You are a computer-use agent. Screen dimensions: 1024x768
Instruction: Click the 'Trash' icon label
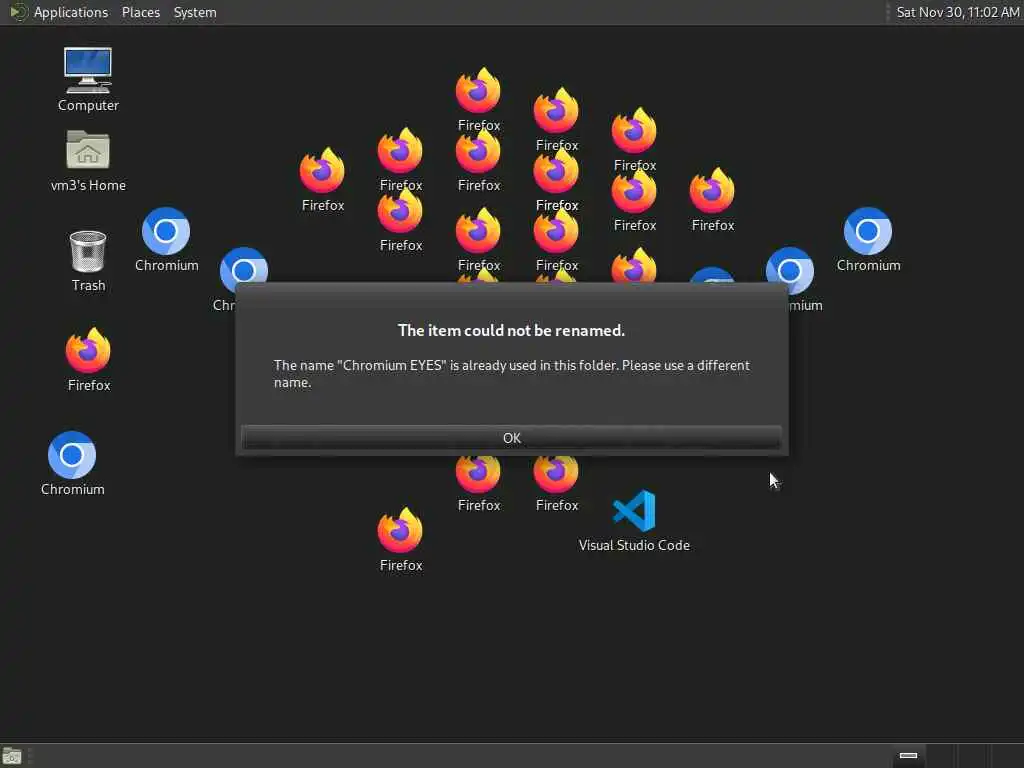(x=88, y=285)
